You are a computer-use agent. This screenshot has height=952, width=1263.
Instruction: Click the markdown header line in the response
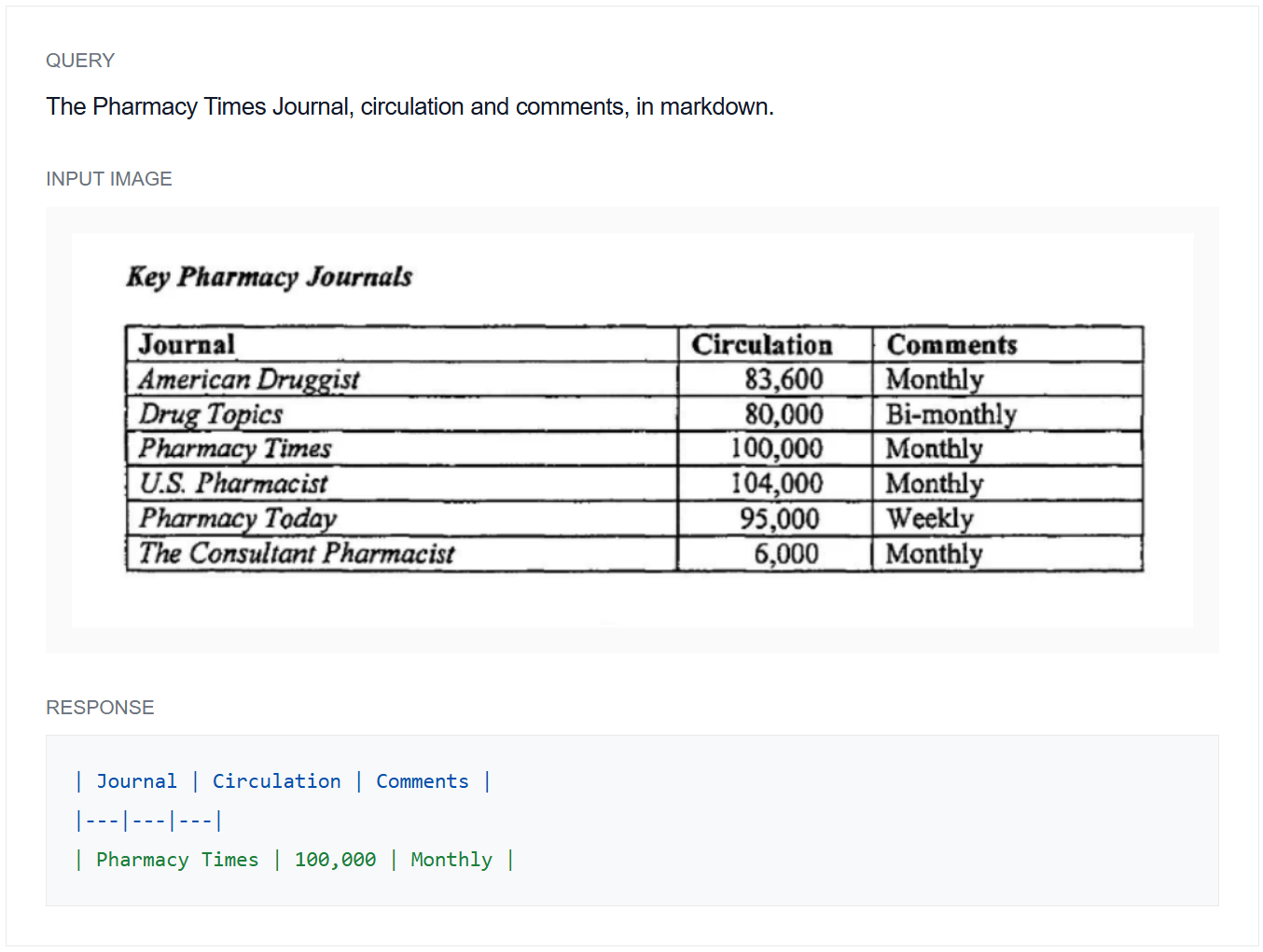[283, 781]
